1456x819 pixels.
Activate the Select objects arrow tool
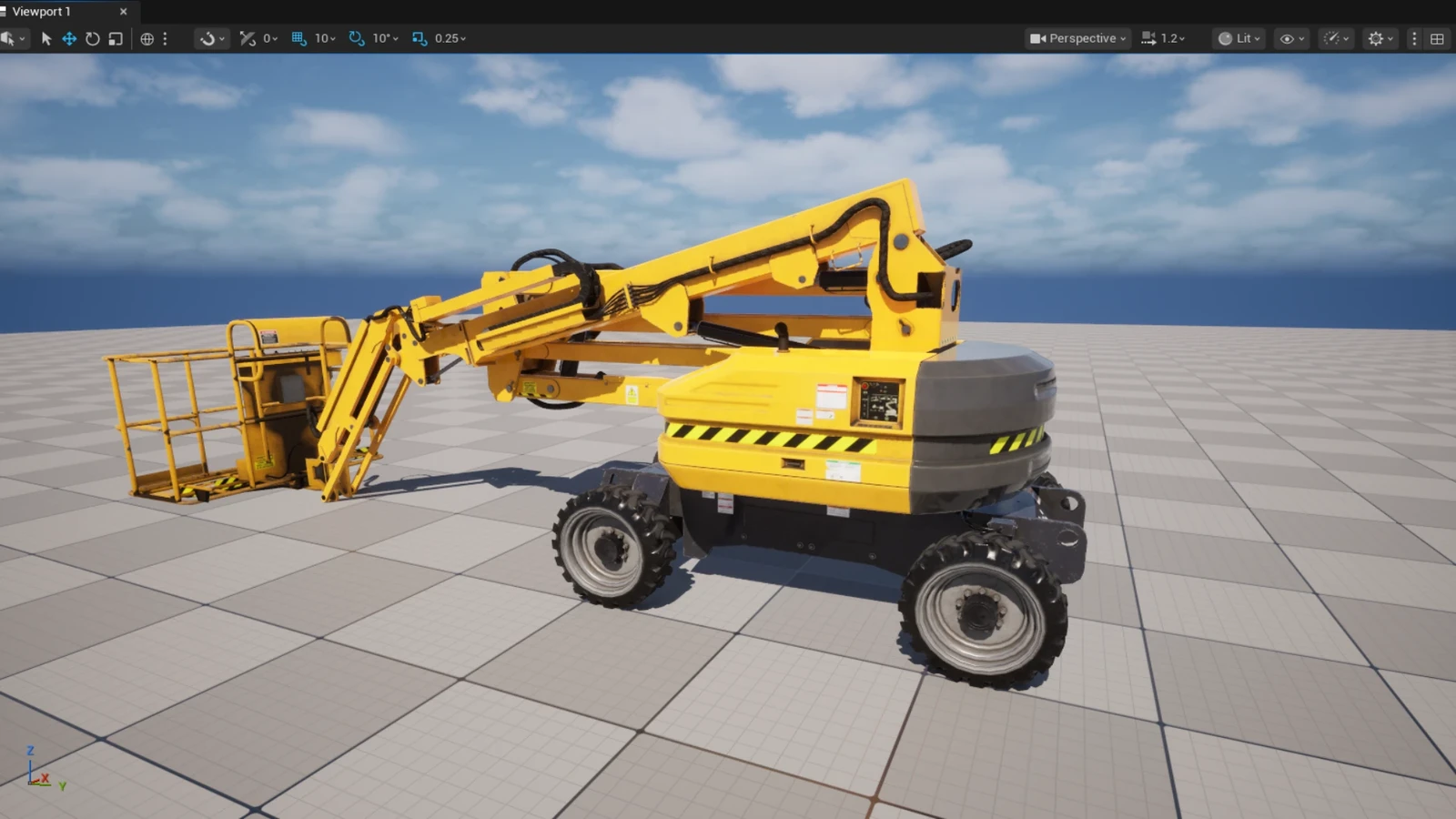coord(46,38)
